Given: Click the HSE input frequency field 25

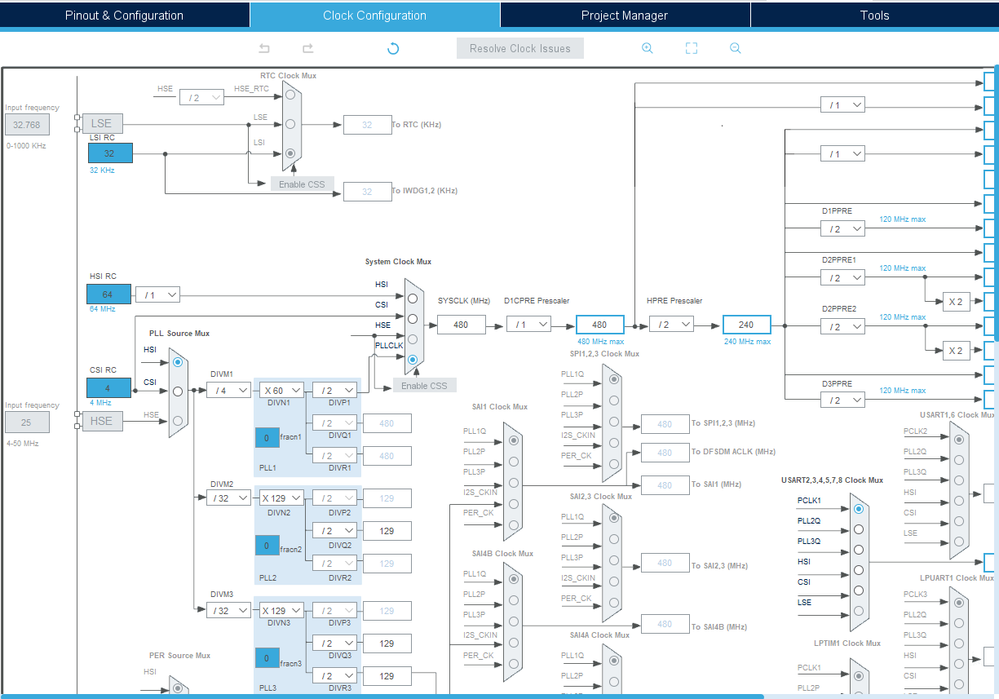Looking at the screenshot, I should (x=27, y=422).
